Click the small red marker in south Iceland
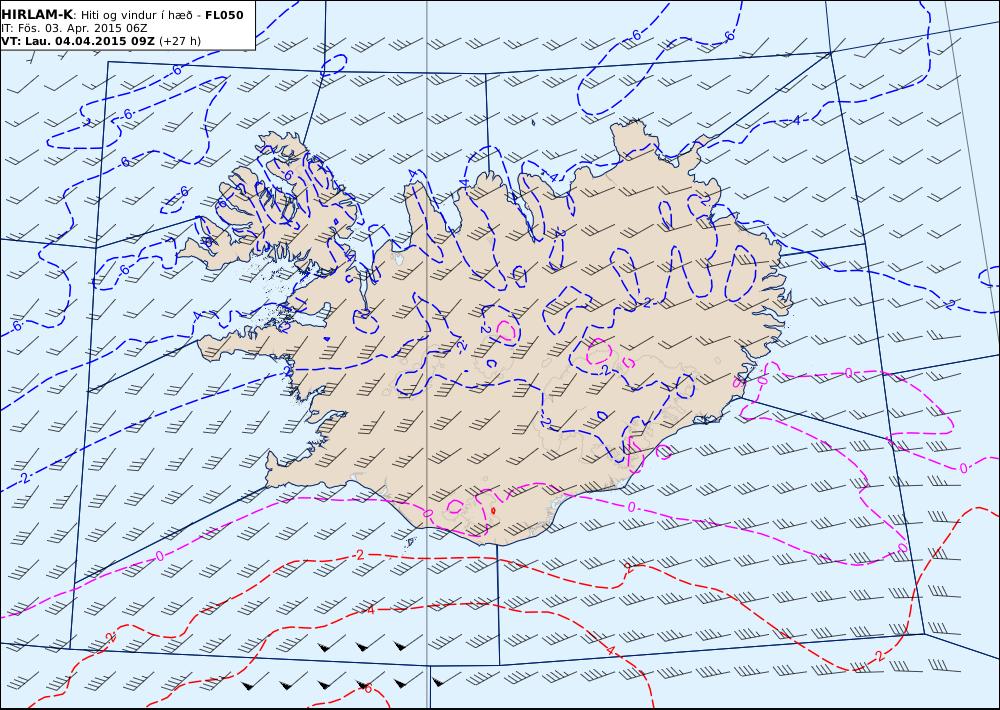Image resolution: width=1000 pixels, height=710 pixels. [493, 510]
